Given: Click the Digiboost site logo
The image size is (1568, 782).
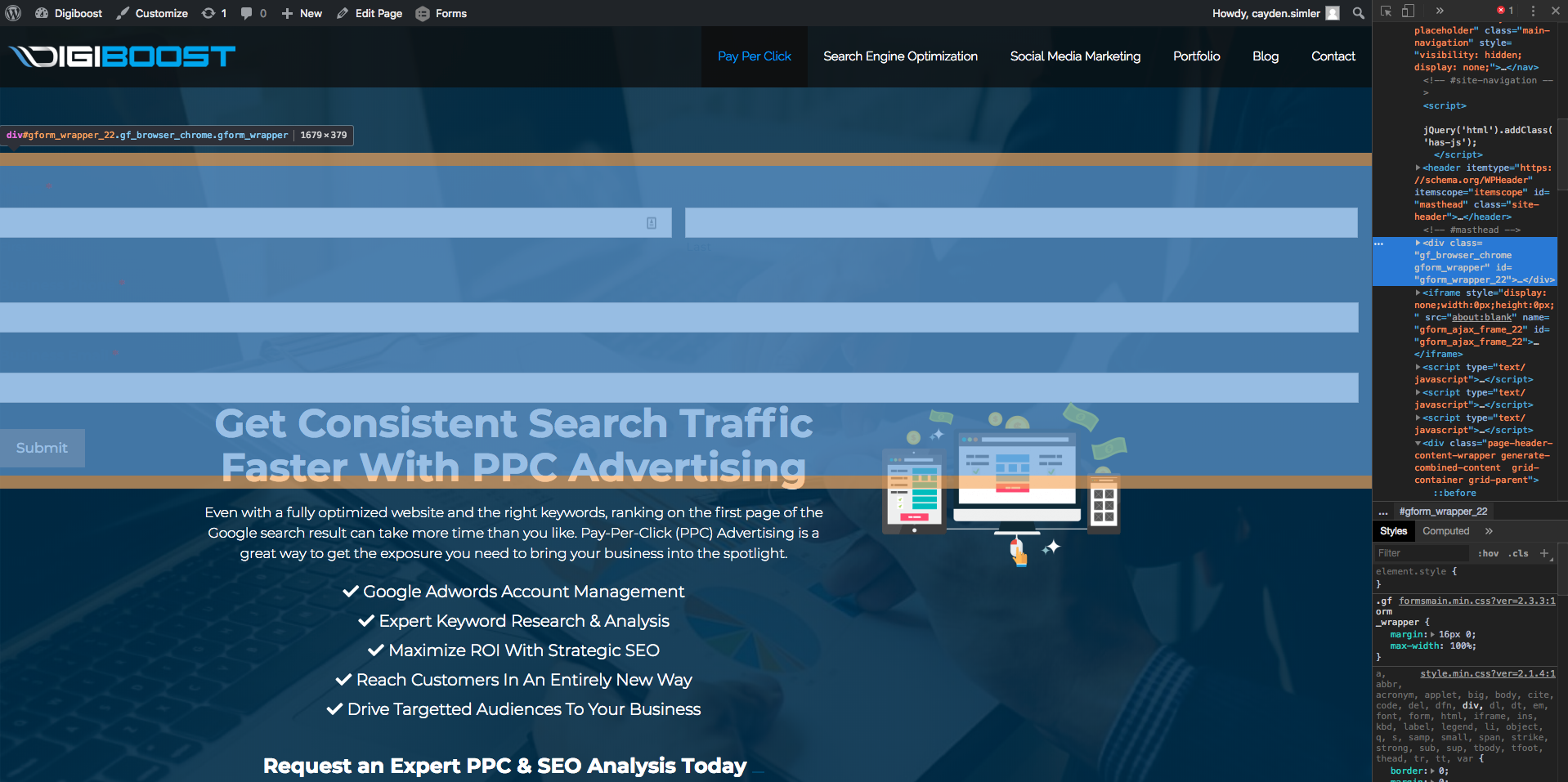Looking at the screenshot, I should click(x=123, y=56).
